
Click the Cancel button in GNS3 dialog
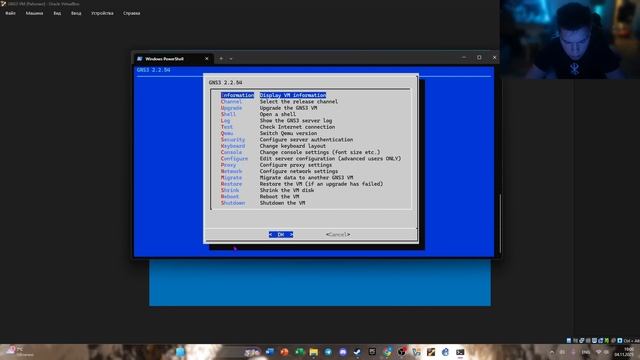(338, 235)
